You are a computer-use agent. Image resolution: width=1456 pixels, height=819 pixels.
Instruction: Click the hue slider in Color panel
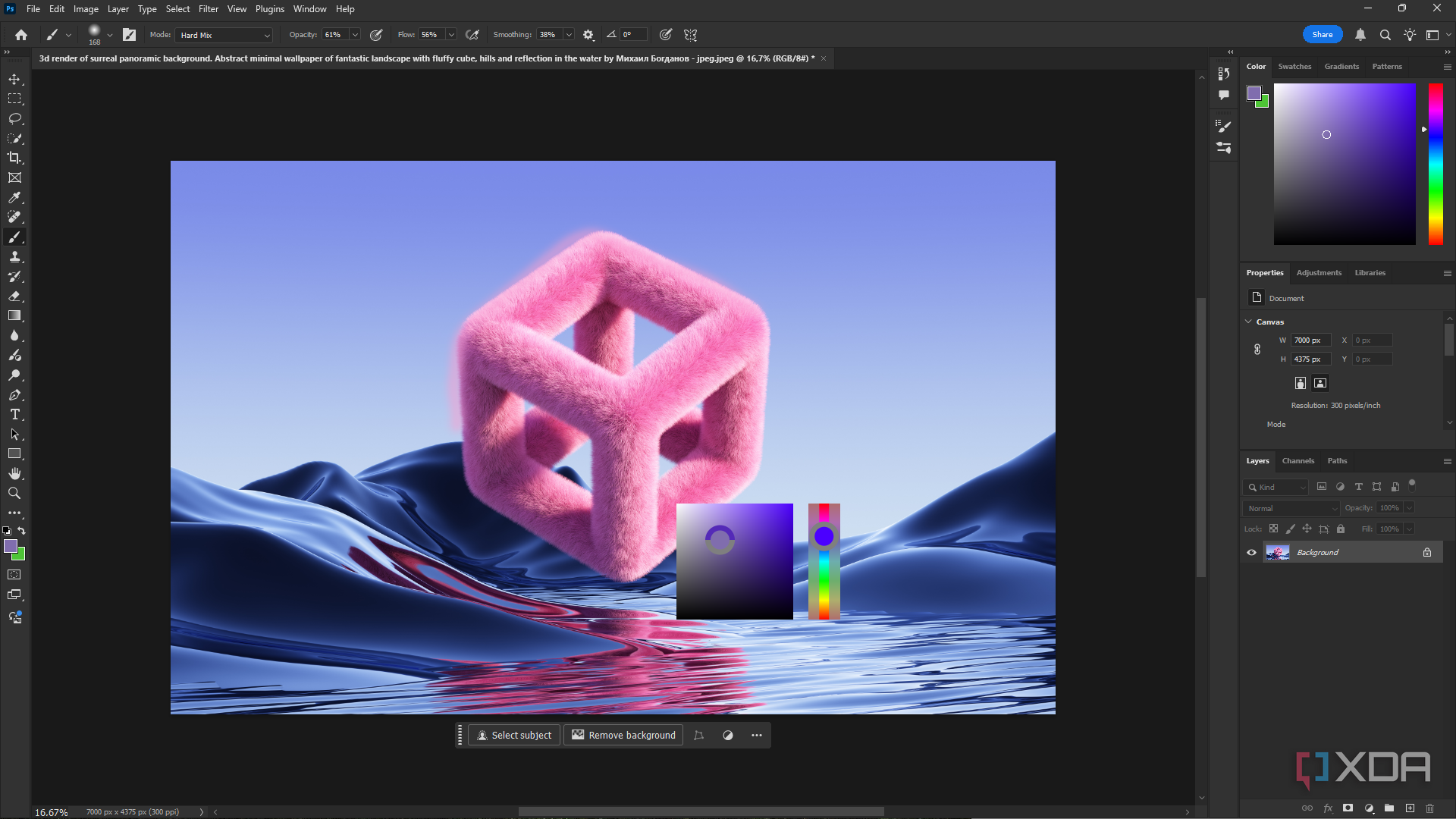(1436, 164)
